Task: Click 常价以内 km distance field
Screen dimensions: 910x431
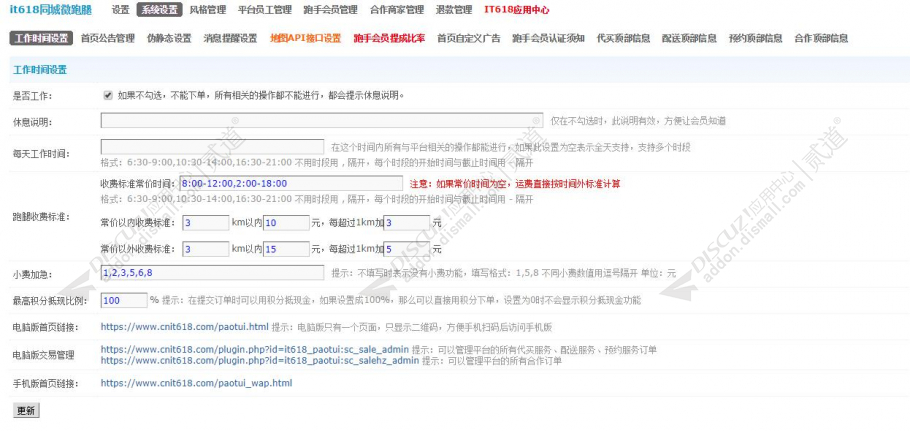Action: coord(206,223)
